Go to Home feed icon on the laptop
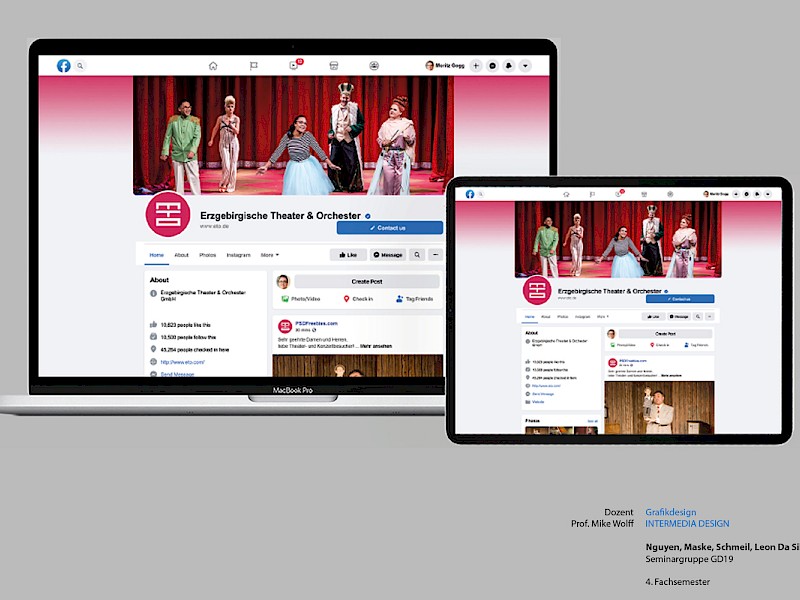The image size is (800, 600). tap(213, 65)
